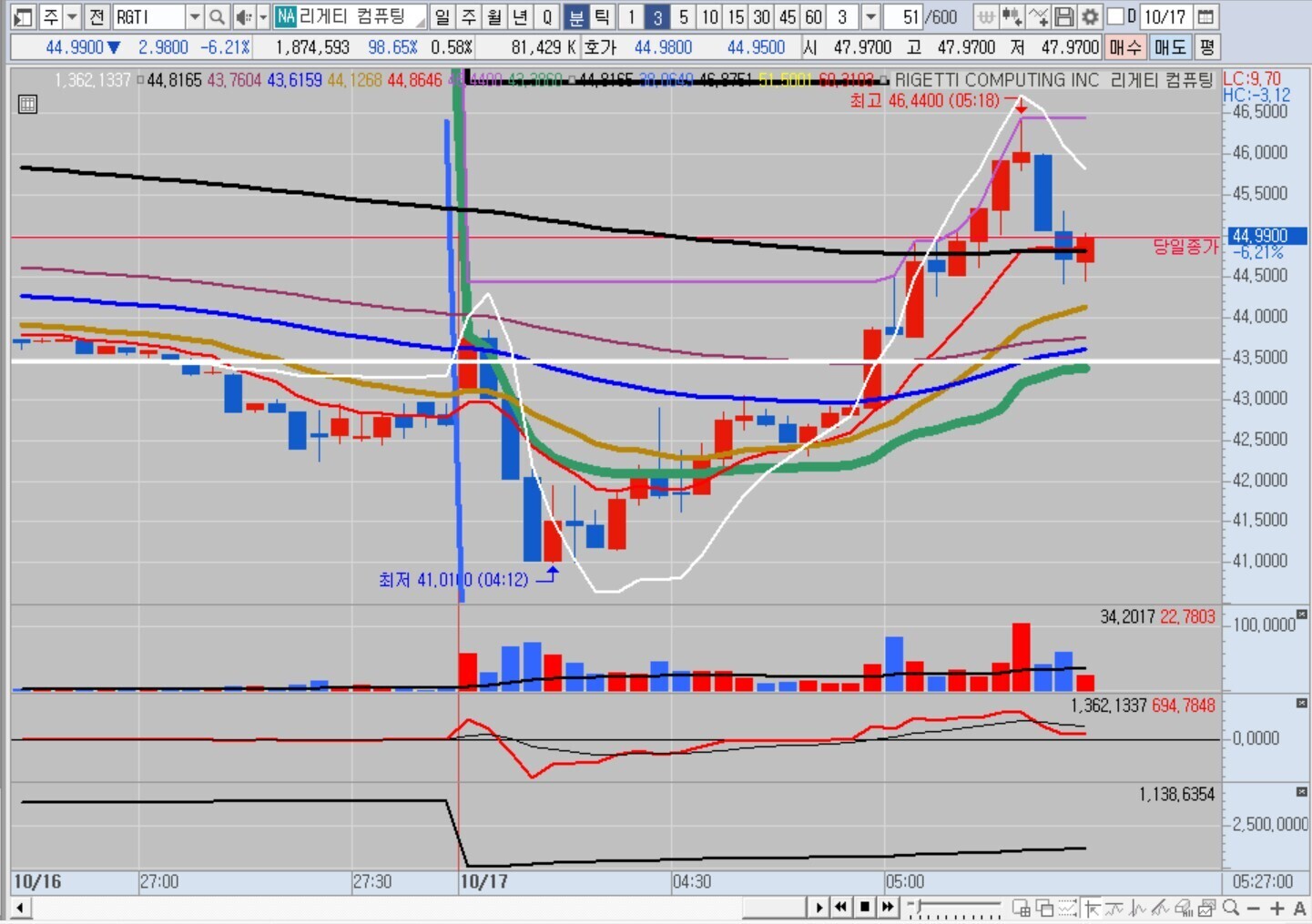
Task: Select the 월 monthly period tab
Action: pyautogui.click(x=494, y=16)
